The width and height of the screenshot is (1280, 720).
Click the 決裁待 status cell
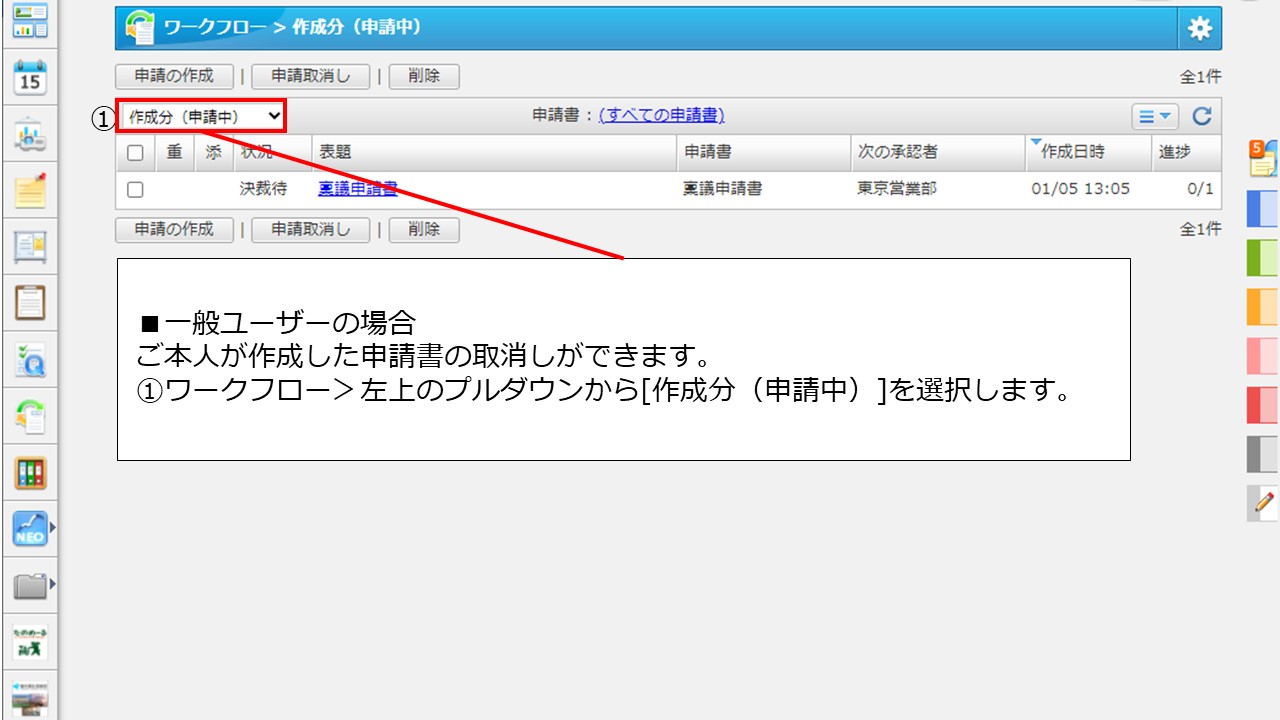pos(263,188)
